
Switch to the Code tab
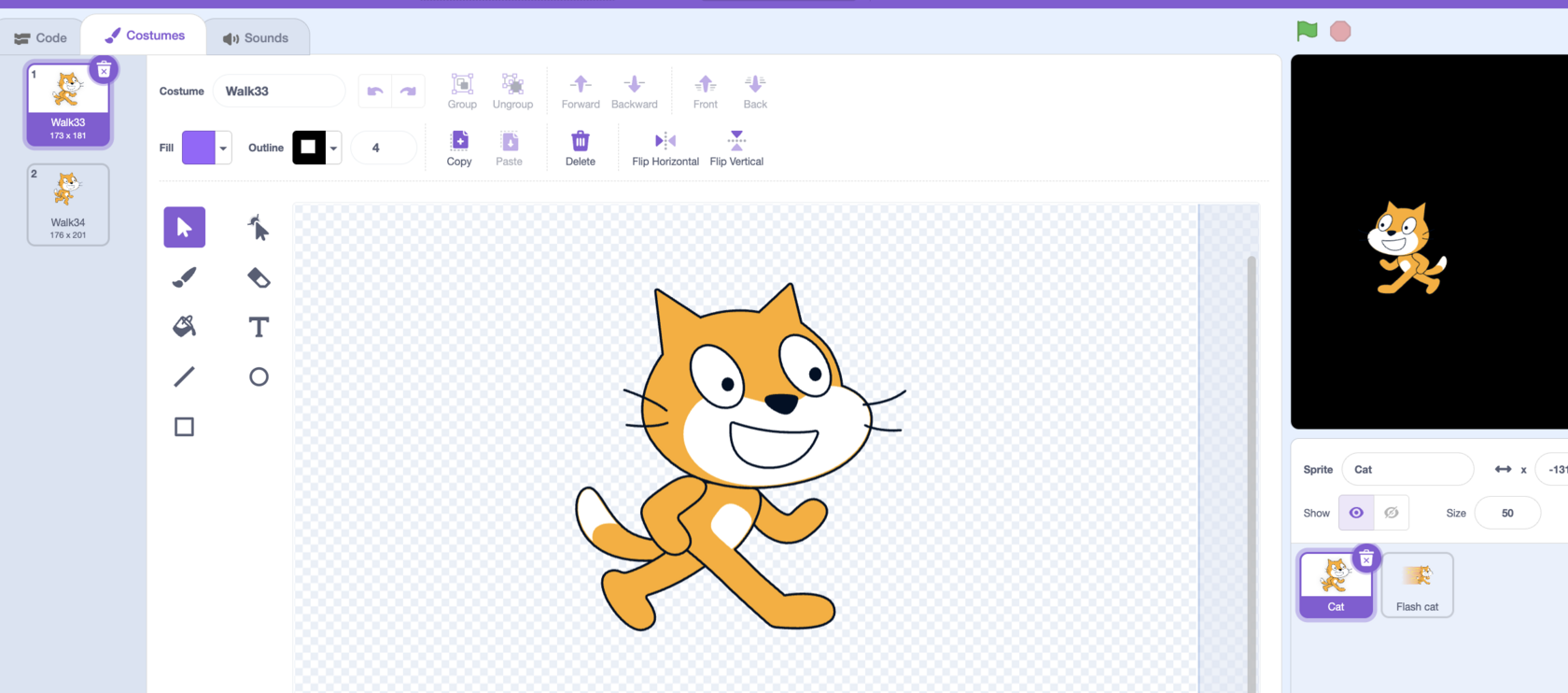click(40, 37)
